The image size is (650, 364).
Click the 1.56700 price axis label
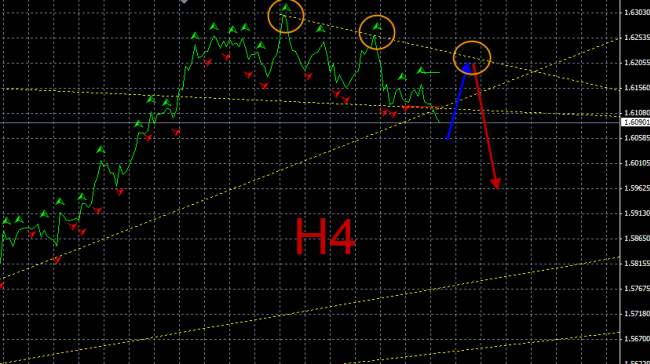coord(637,339)
